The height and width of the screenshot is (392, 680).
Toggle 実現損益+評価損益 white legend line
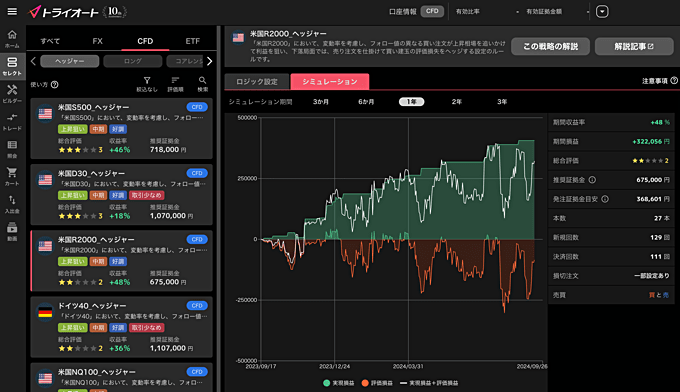point(403,383)
